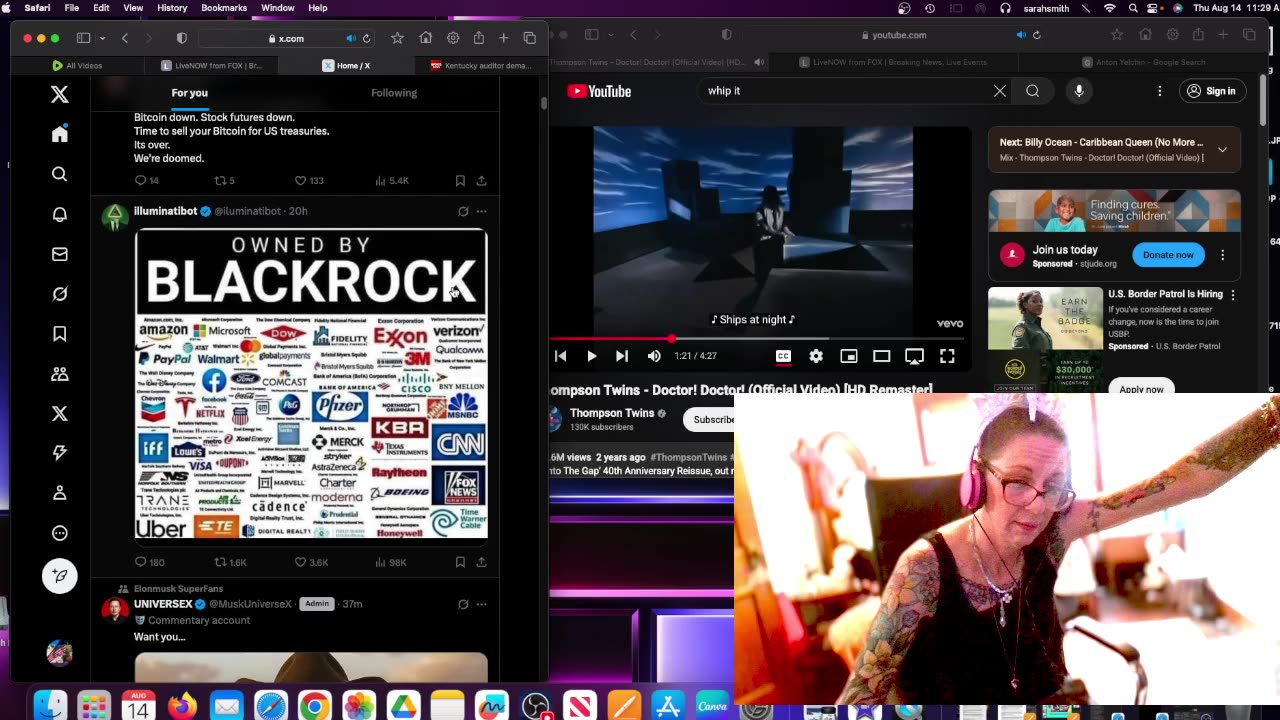Open Google Chrome from the Dock
1280x720 pixels.
(314, 707)
